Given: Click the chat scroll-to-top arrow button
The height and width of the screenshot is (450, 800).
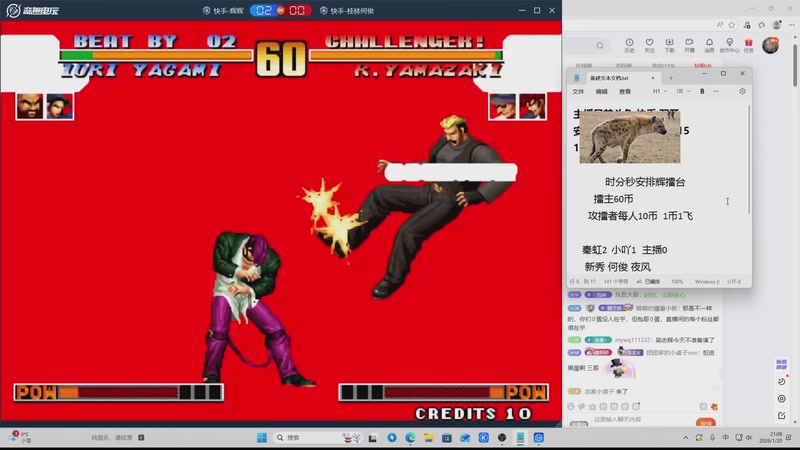Looking at the screenshot, I should (716, 389).
